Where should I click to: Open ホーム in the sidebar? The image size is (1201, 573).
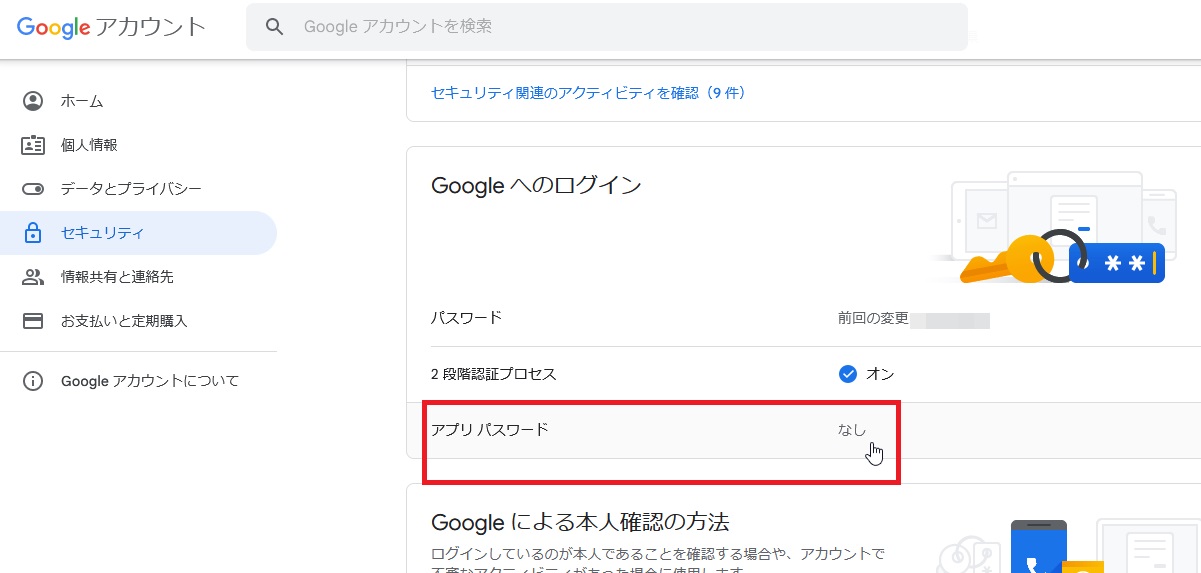point(138,101)
